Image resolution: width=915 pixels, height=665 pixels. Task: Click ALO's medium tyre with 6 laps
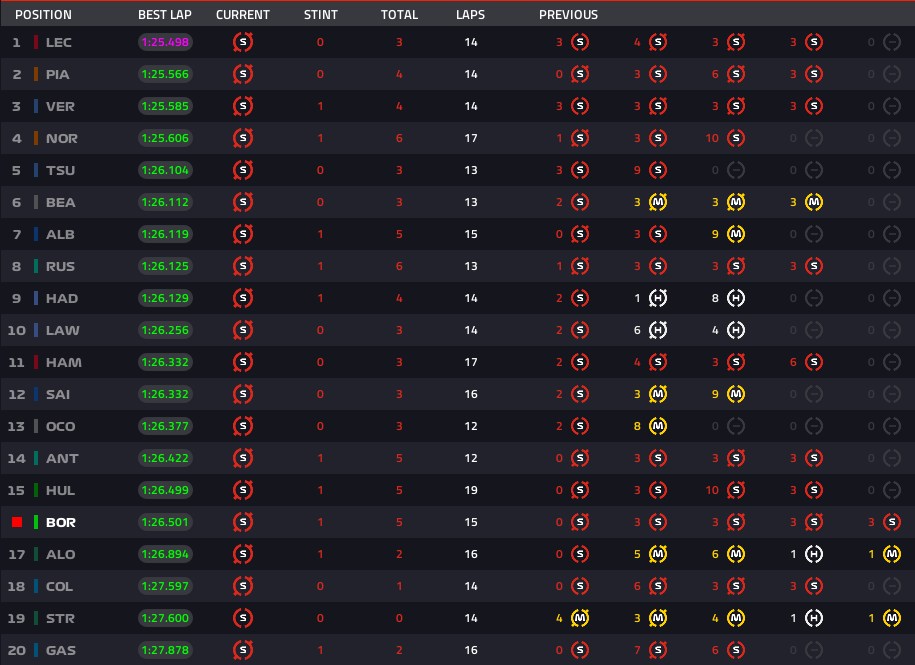pos(736,554)
